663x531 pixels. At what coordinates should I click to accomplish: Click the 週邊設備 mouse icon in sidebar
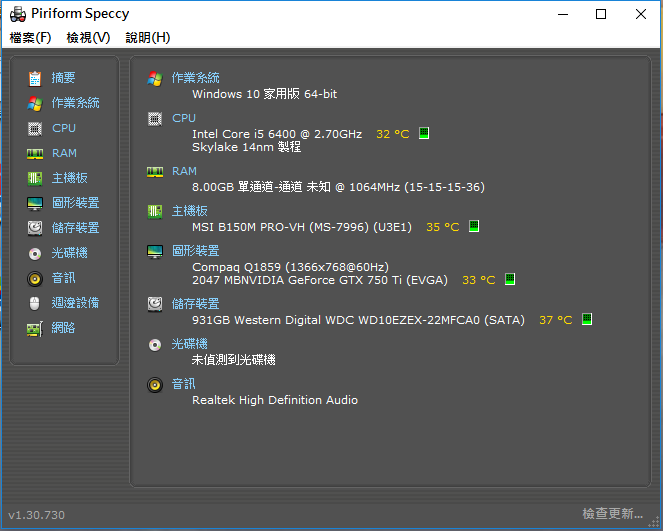tap(35, 304)
